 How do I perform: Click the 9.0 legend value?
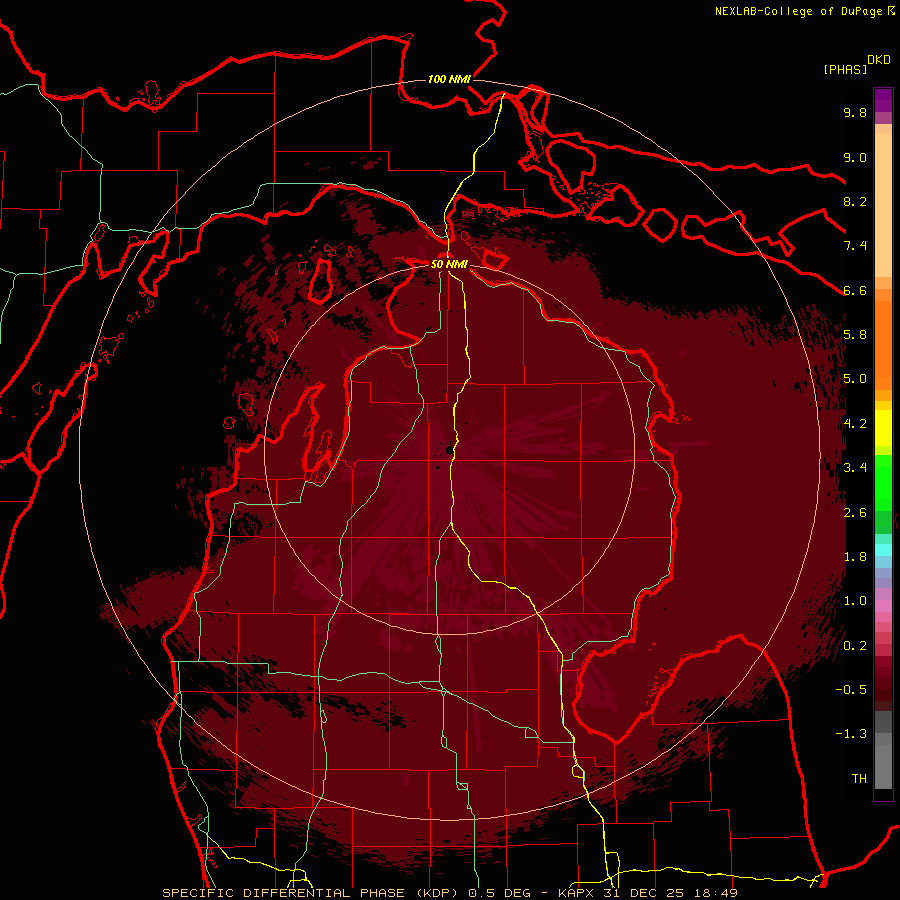(x=855, y=157)
